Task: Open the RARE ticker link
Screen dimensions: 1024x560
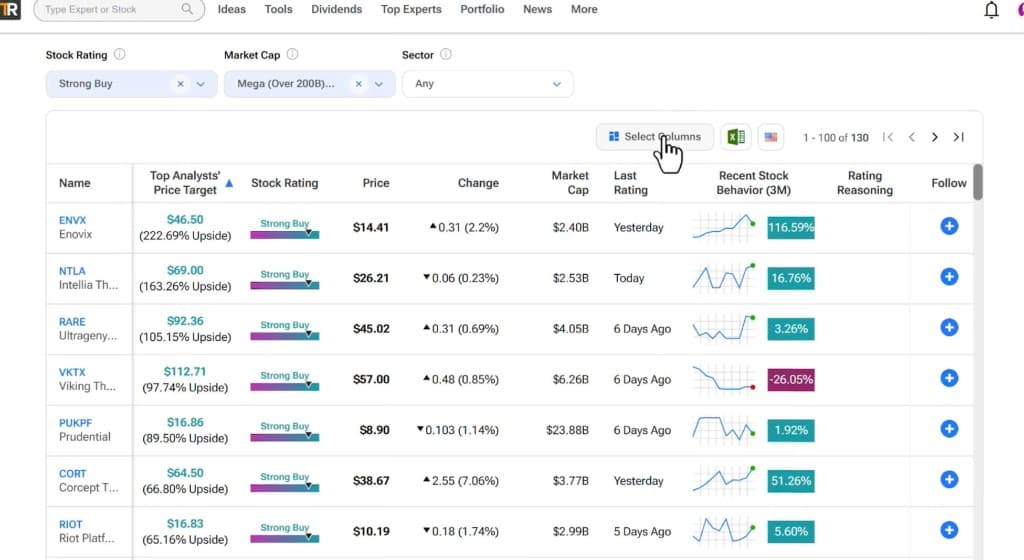Action: tap(72, 322)
